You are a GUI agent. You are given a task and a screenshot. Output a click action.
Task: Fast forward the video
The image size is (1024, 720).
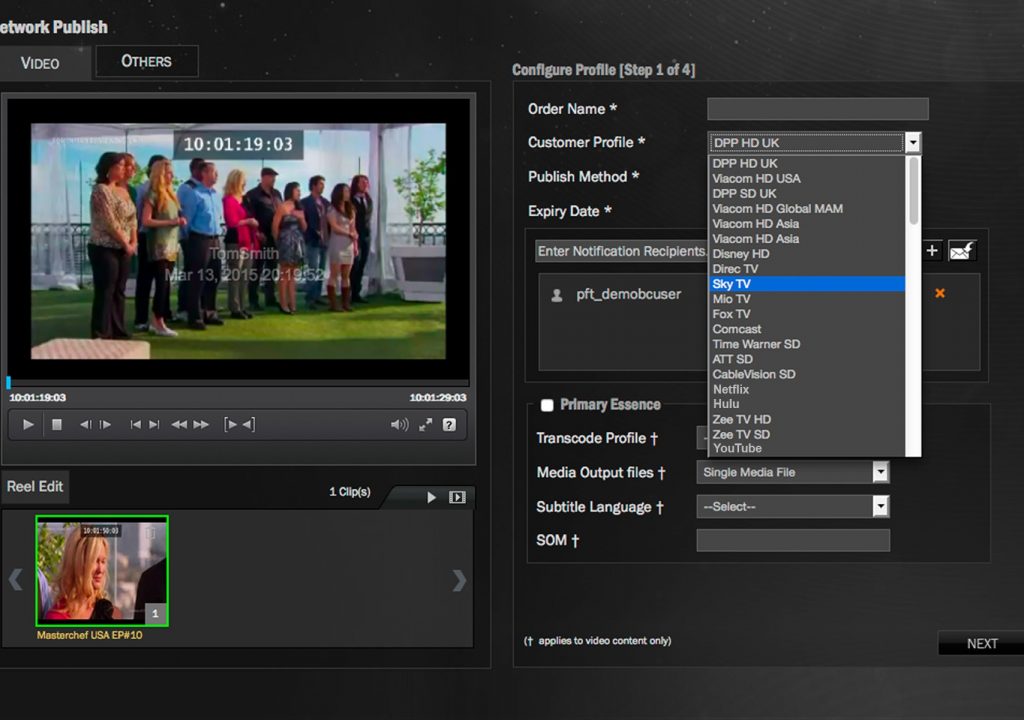point(202,425)
